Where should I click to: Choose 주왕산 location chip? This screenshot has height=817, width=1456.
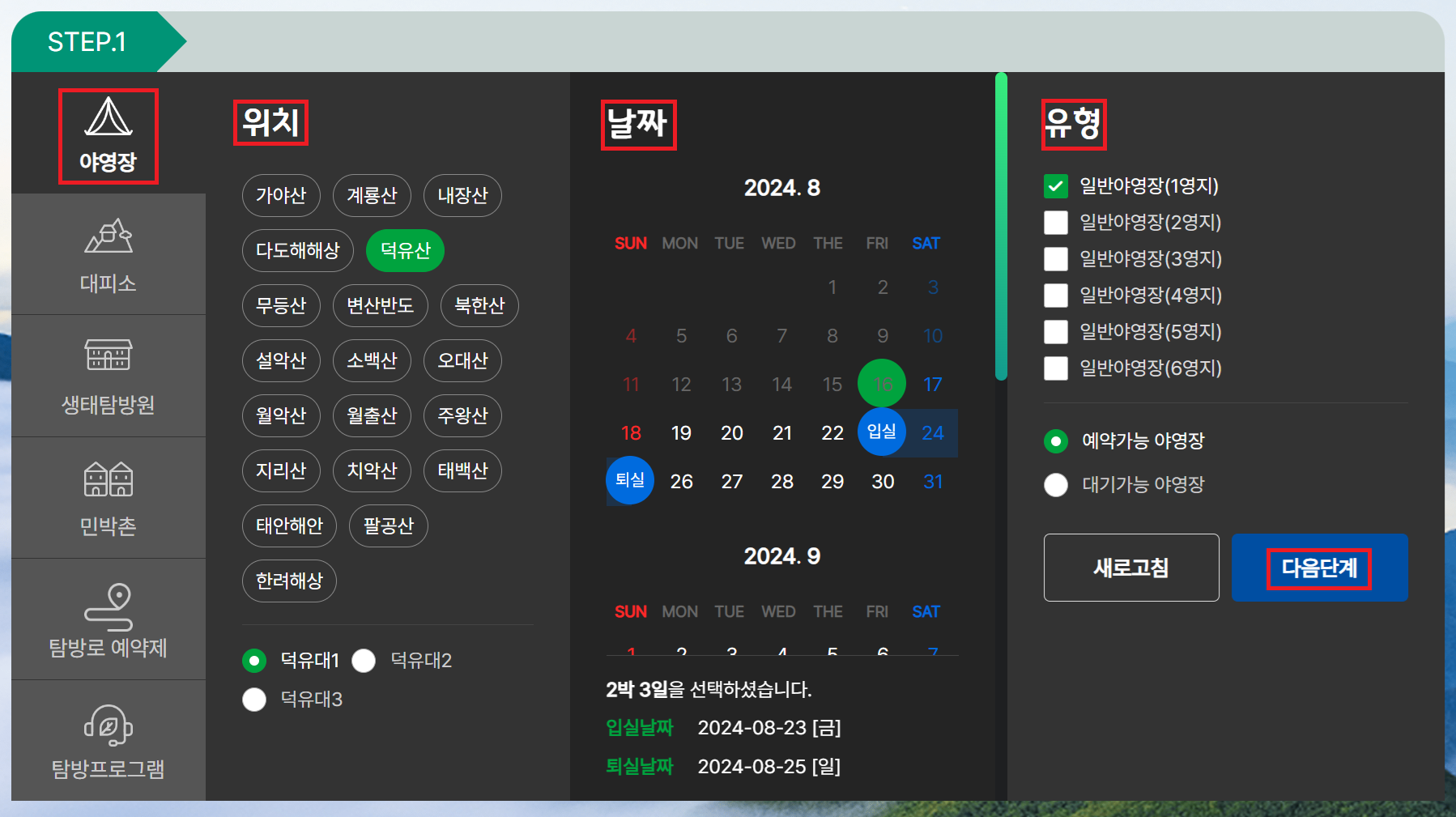(x=462, y=416)
